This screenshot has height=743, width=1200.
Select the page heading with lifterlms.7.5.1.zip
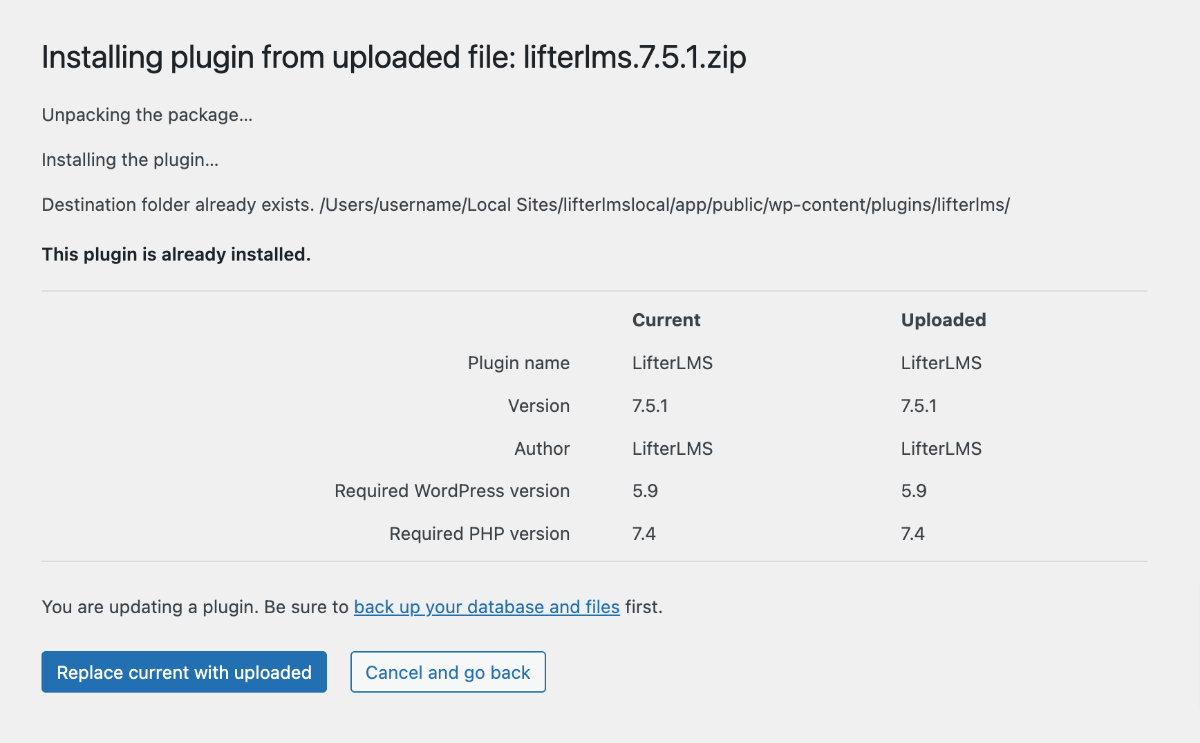click(394, 58)
